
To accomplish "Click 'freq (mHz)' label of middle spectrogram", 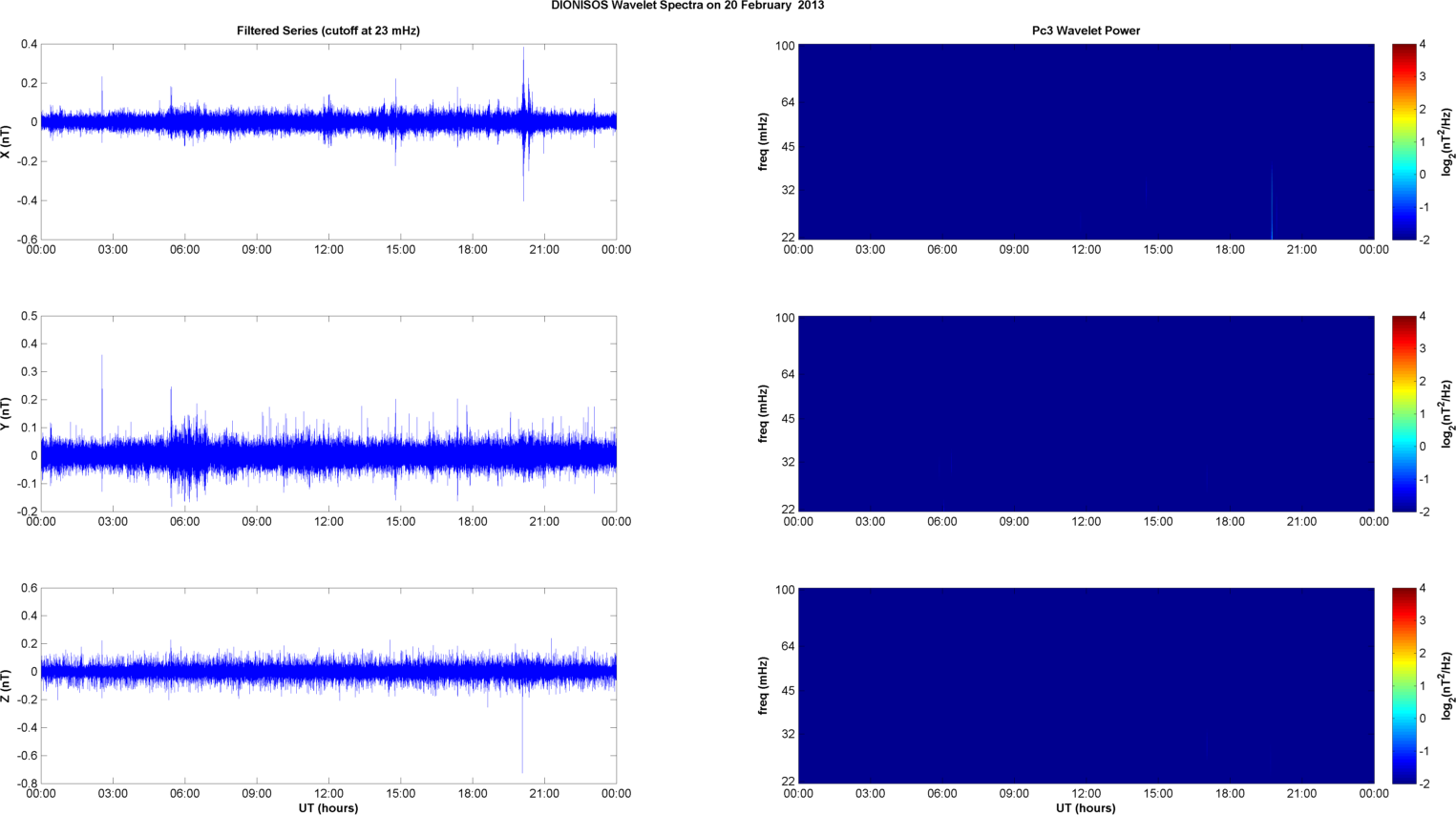I will [x=764, y=413].
